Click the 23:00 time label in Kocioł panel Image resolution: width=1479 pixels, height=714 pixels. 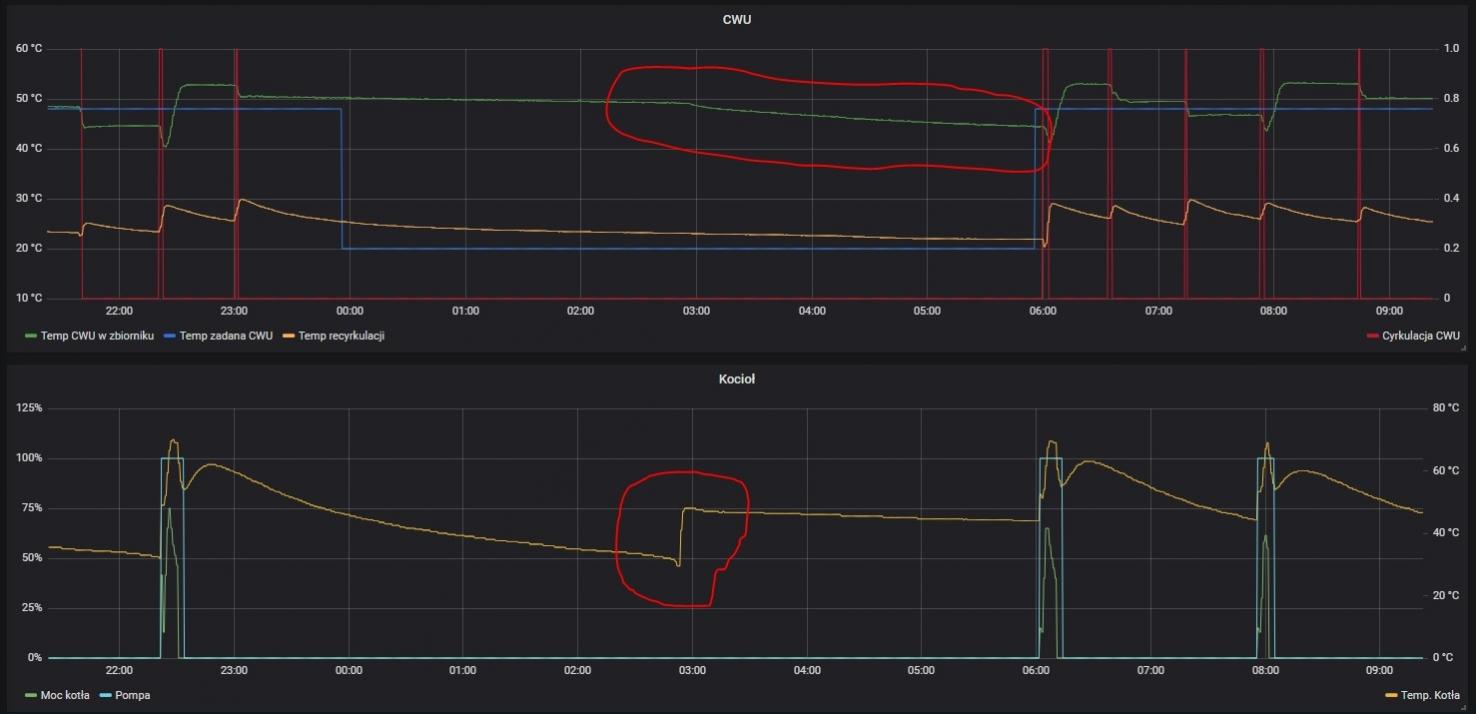[234, 671]
